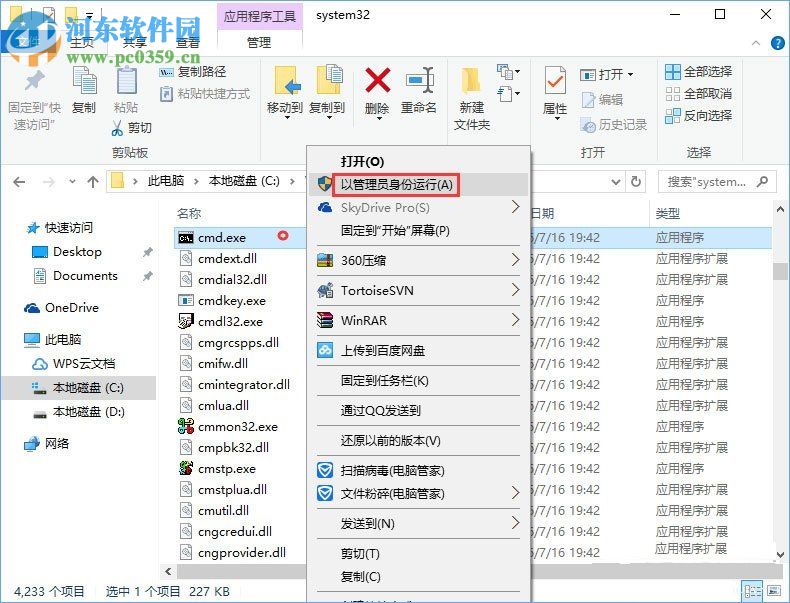Image resolution: width=790 pixels, height=603 pixels.
Task: Expand the Open (打开) button dropdown arrow
Action: coord(630,75)
